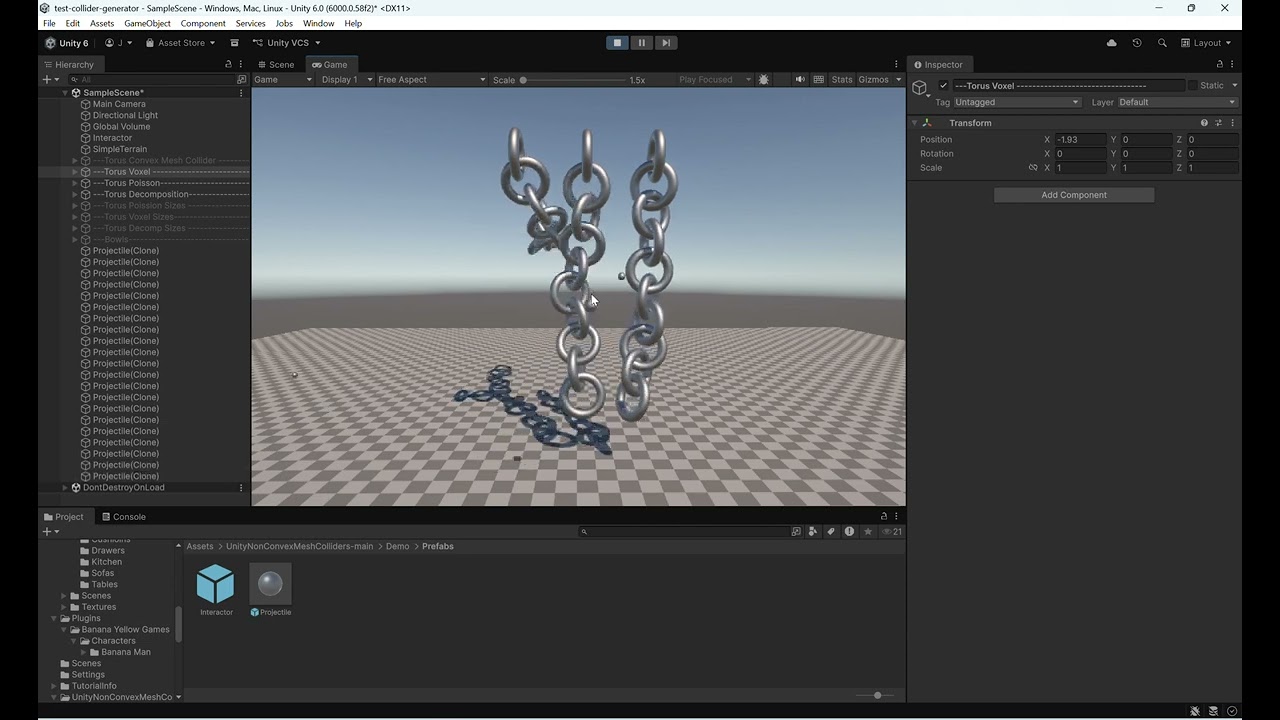
Task: Open the undo history icon
Action: 1137,43
